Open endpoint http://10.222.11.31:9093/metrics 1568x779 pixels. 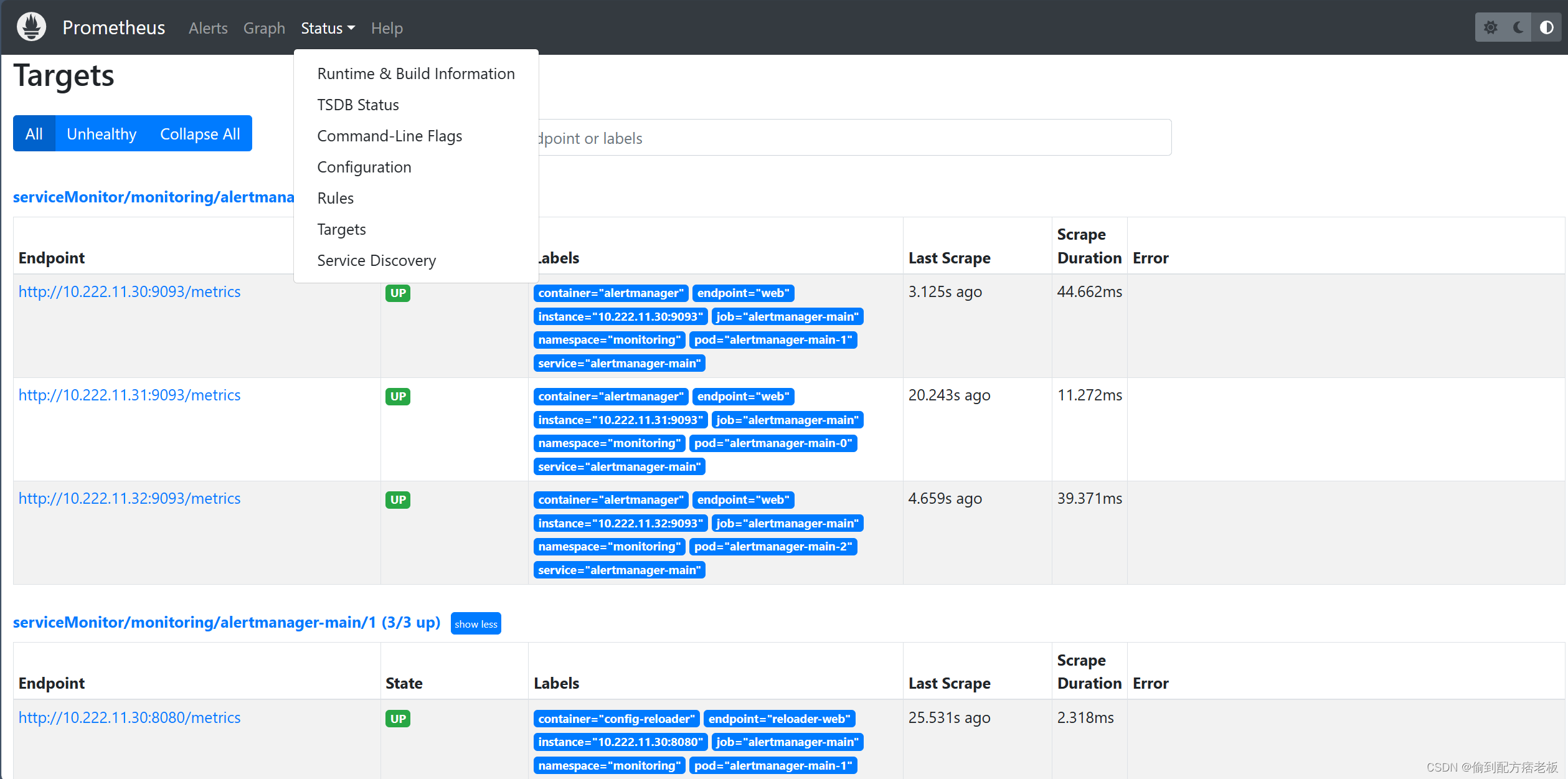click(x=130, y=395)
